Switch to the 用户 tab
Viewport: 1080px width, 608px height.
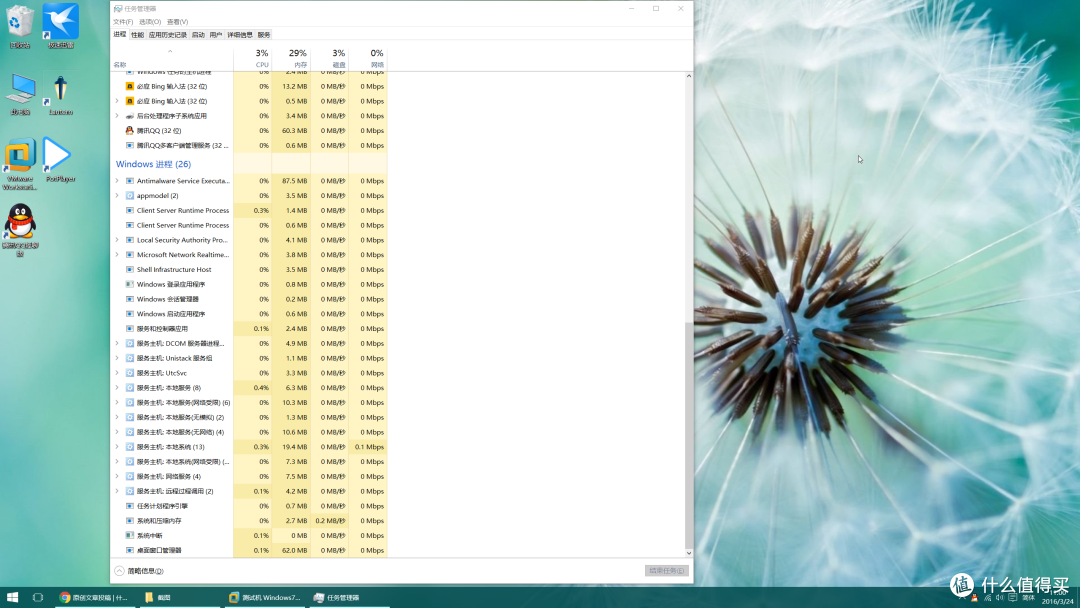coord(216,34)
